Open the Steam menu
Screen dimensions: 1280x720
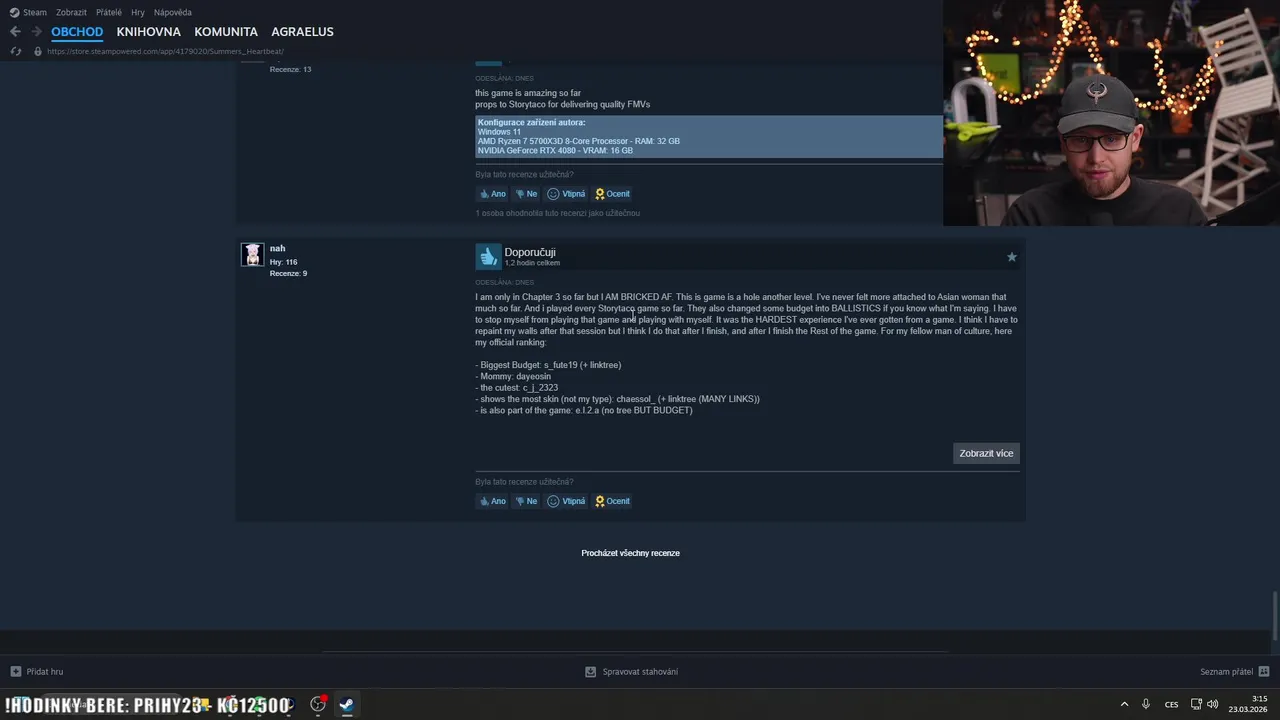[x=35, y=12]
